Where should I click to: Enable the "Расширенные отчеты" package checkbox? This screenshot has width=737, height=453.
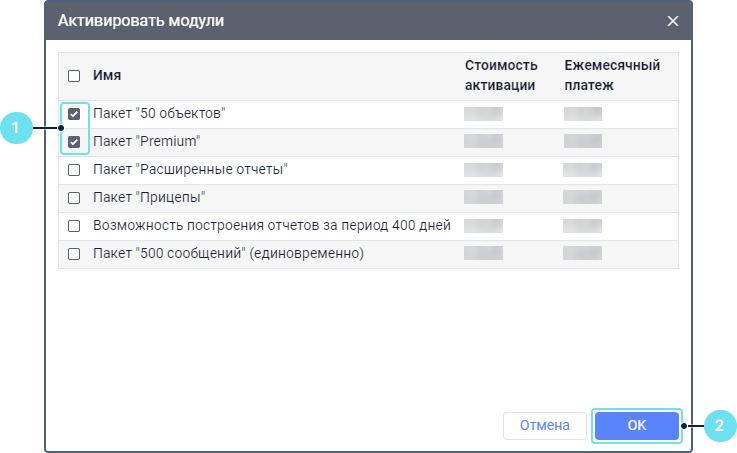74,170
